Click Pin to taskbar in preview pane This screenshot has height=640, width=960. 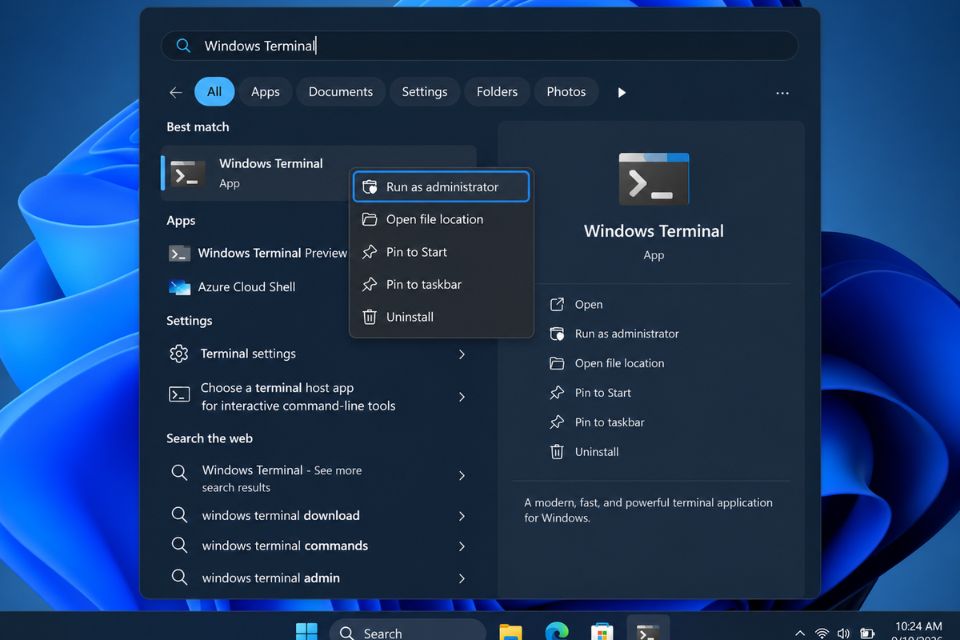[609, 422]
